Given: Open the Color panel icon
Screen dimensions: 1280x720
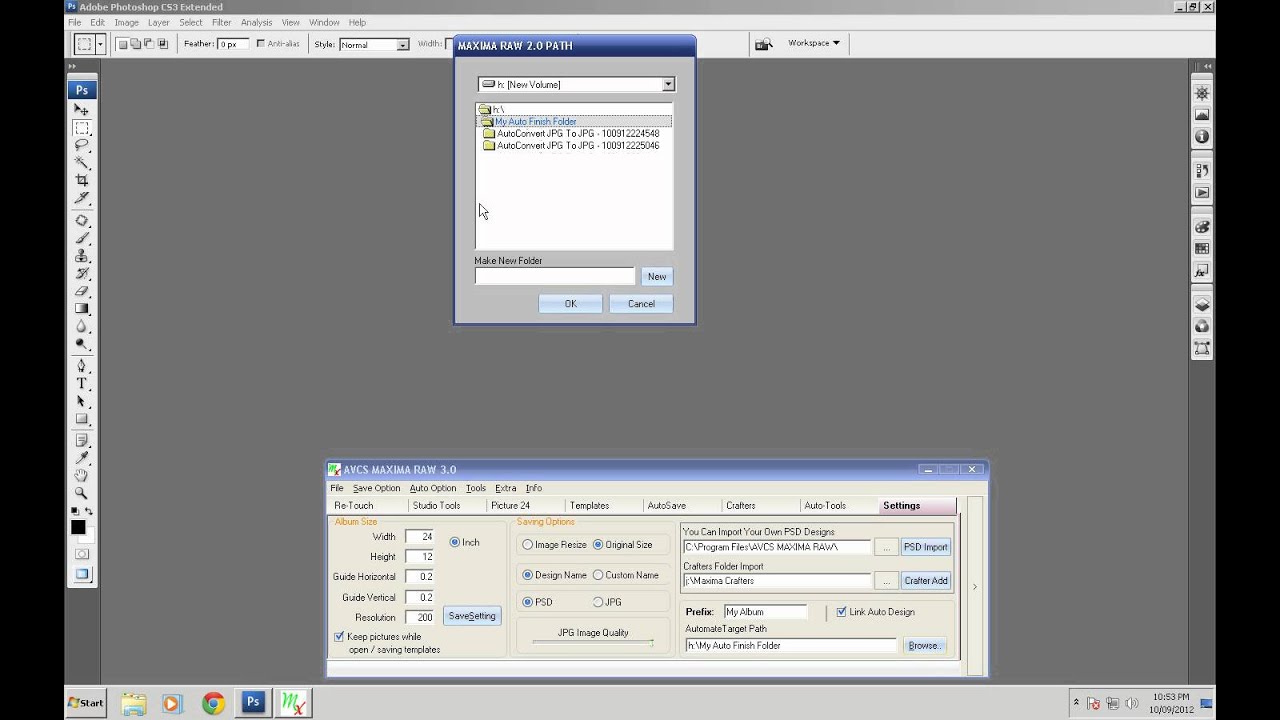Looking at the screenshot, I should pos(1202,227).
